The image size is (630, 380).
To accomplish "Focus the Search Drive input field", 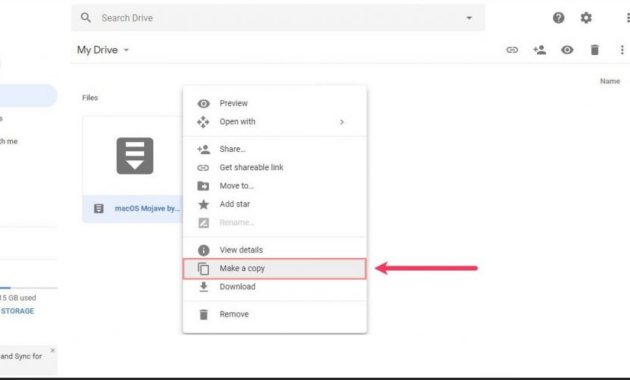I will click(x=278, y=18).
